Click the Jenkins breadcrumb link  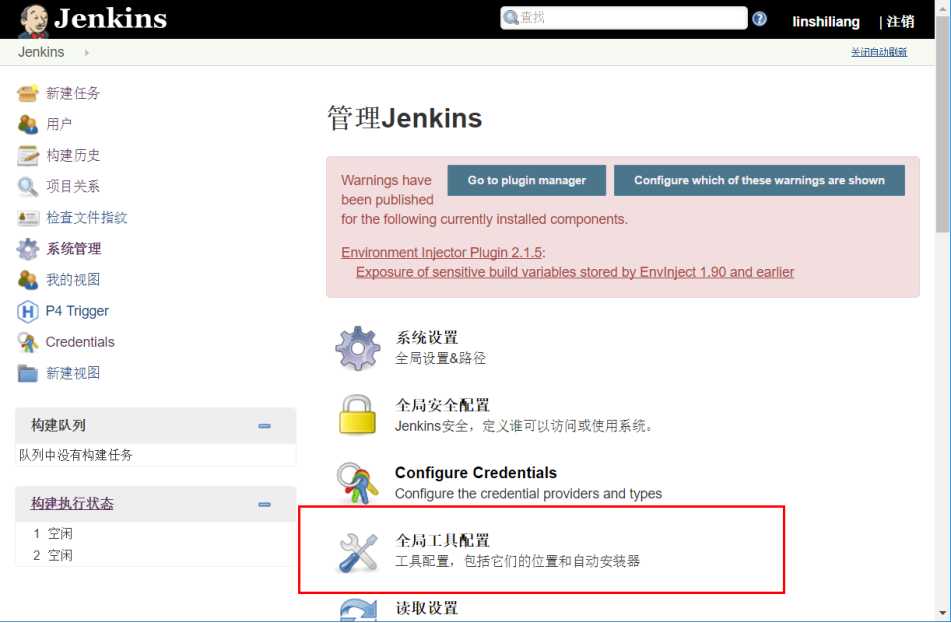[x=41, y=52]
